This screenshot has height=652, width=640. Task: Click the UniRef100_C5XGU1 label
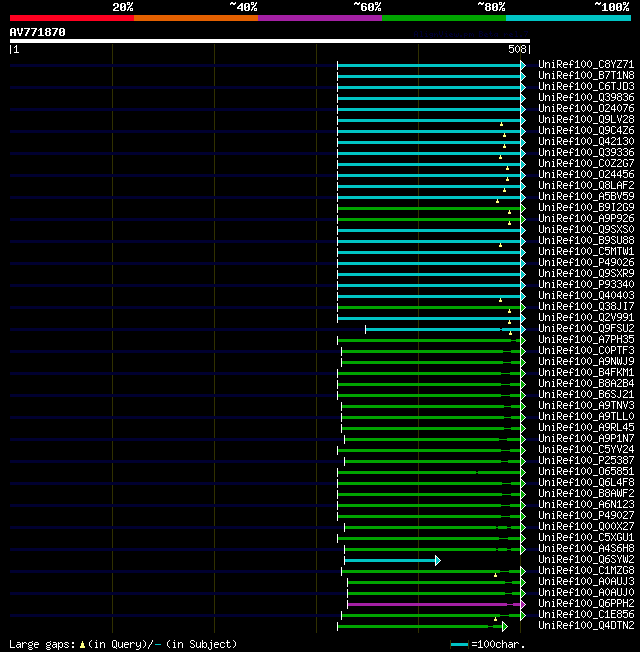(586, 538)
